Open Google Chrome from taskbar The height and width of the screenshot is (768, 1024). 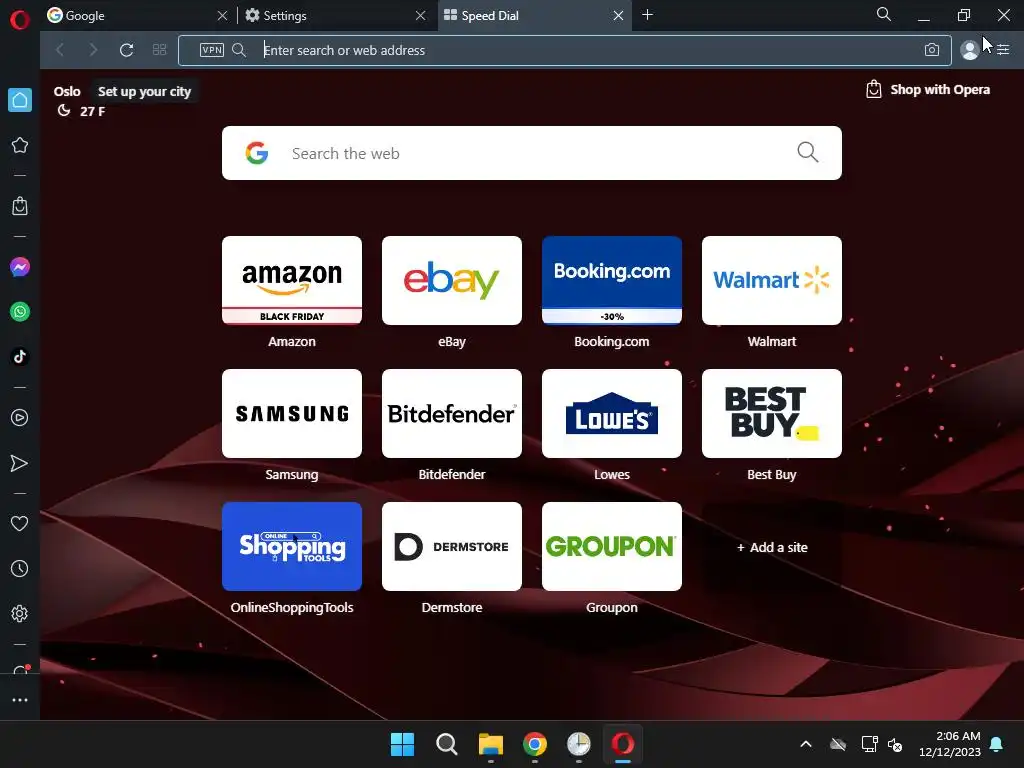tap(535, 744)
